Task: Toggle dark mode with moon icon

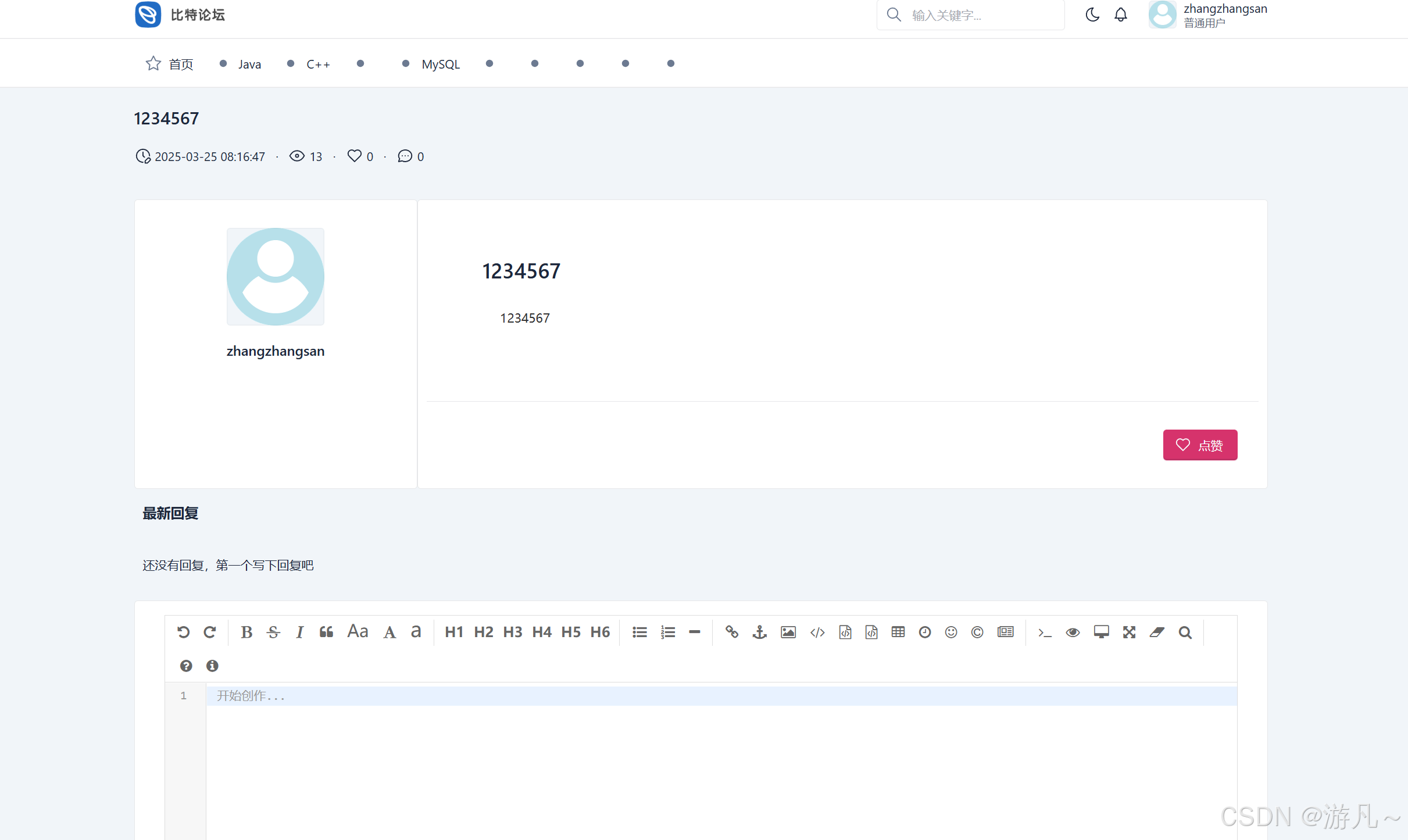Action: pyautogui.click(x=1092, y=15)
